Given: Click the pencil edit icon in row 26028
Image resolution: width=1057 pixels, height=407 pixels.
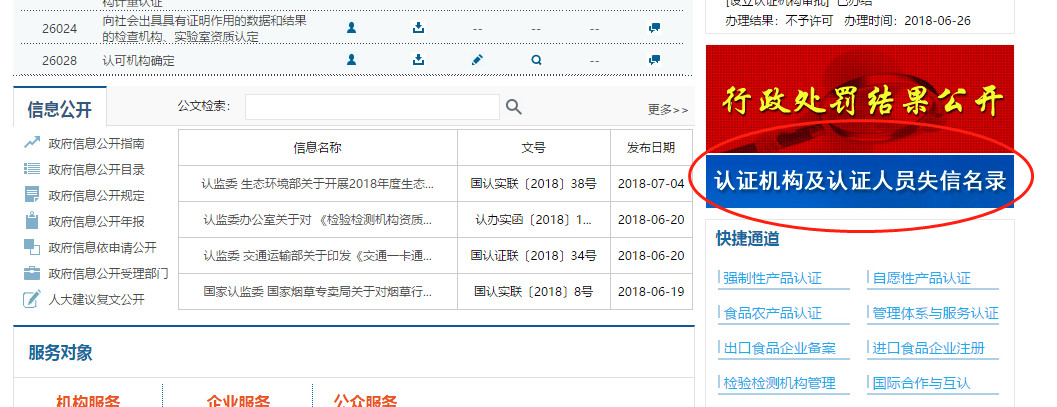Looking at the screenshot, I should click(x=477, y=60).
